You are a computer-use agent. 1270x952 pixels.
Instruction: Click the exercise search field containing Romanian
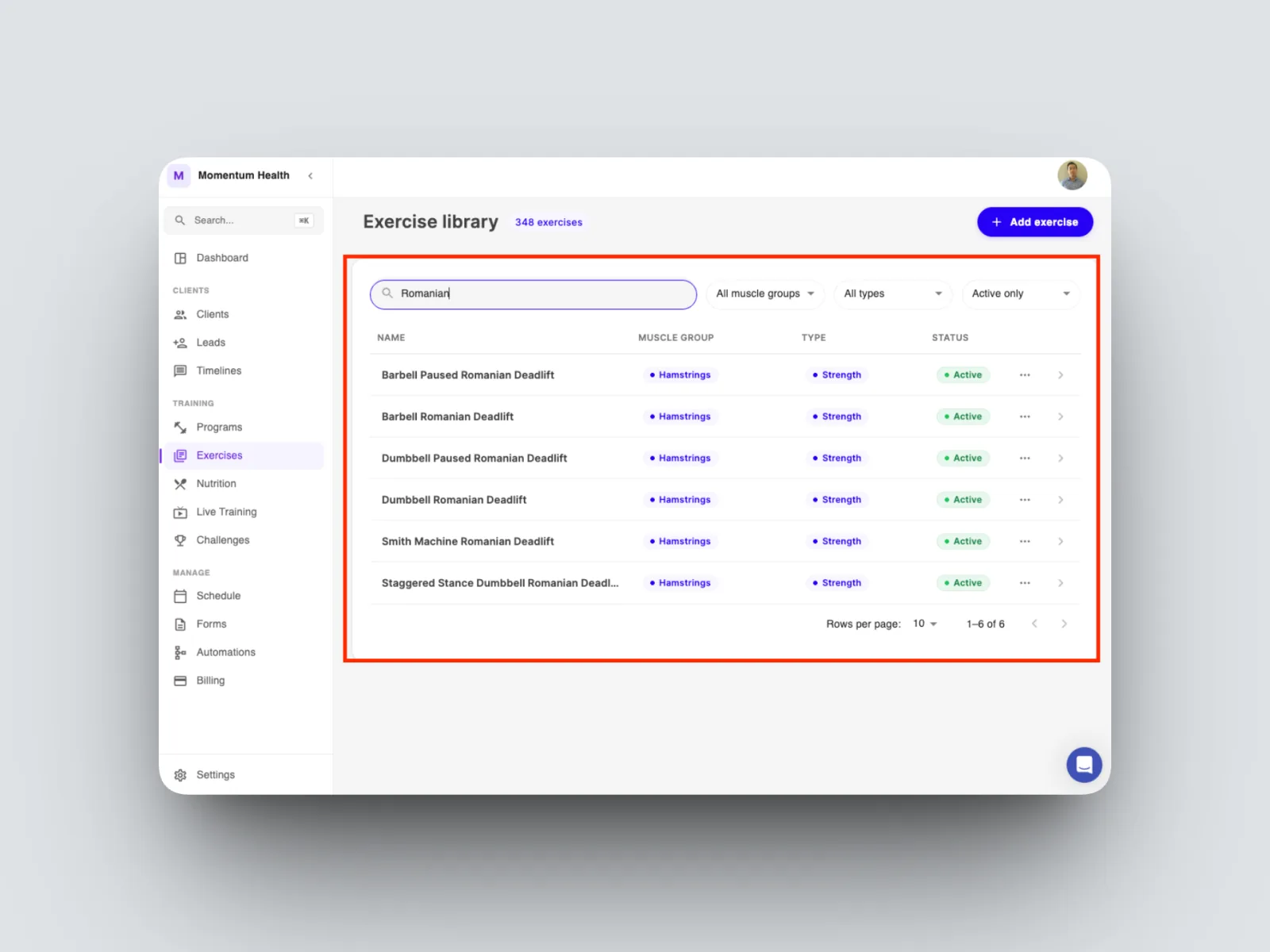533,294
